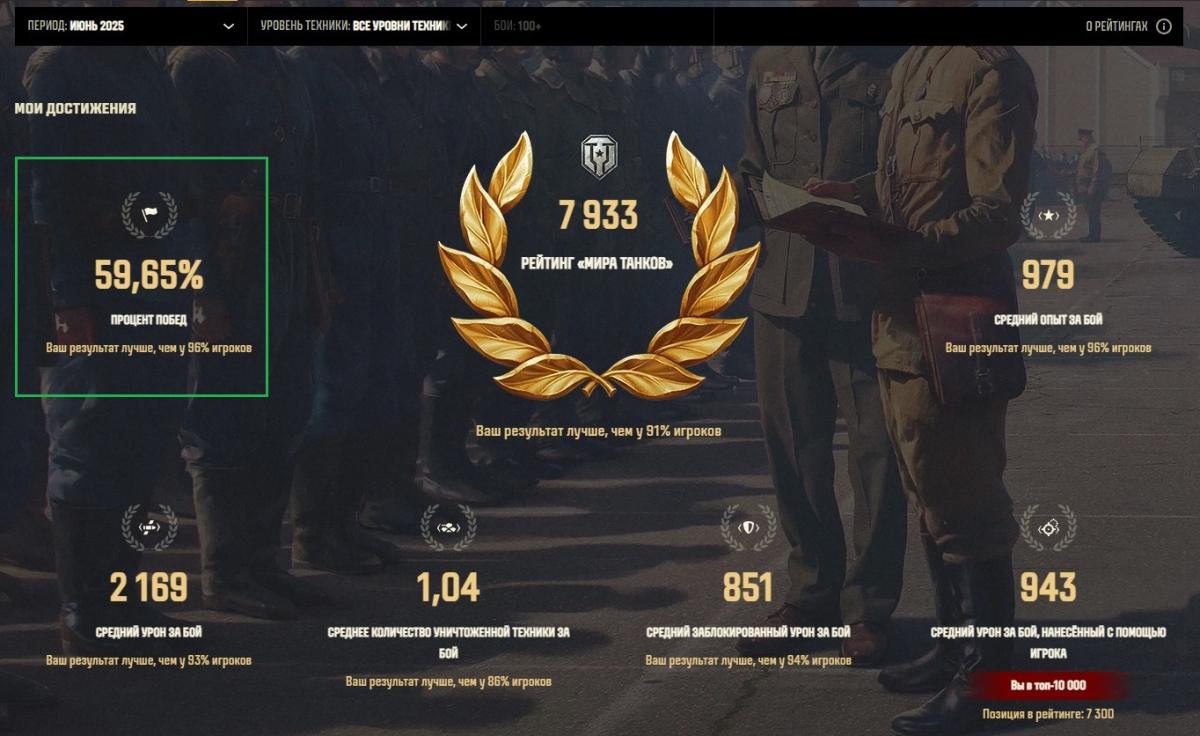Click the 59,65% win rate value
The width and height of the screenshot is (1200, 736).
(149, 276)
